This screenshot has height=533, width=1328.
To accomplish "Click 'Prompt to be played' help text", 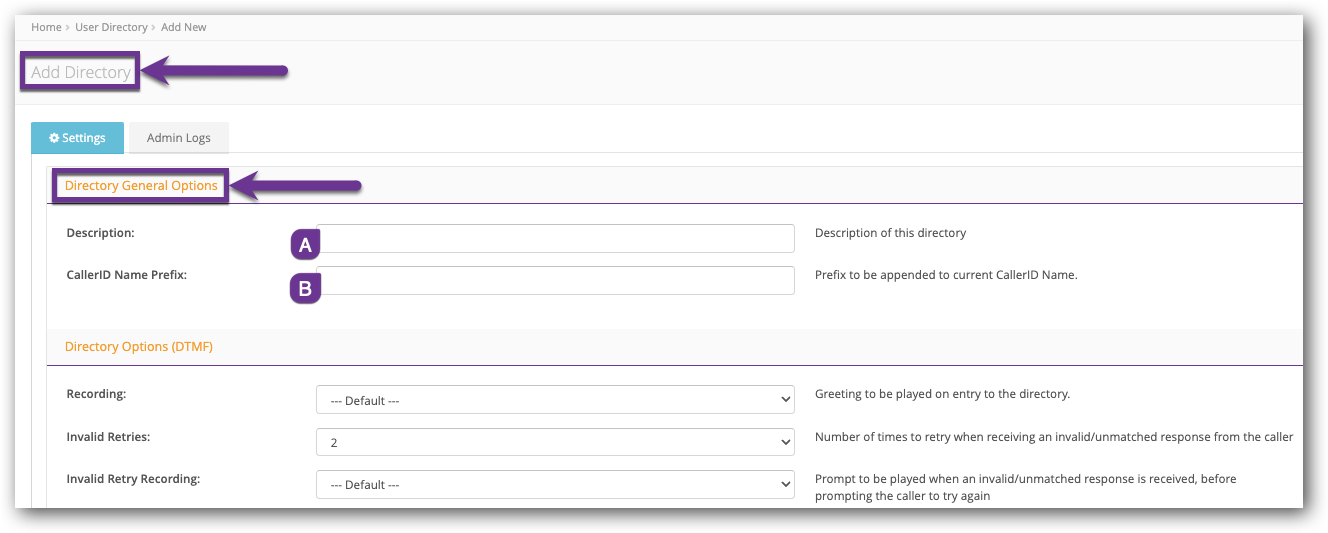I will 1026,487.
